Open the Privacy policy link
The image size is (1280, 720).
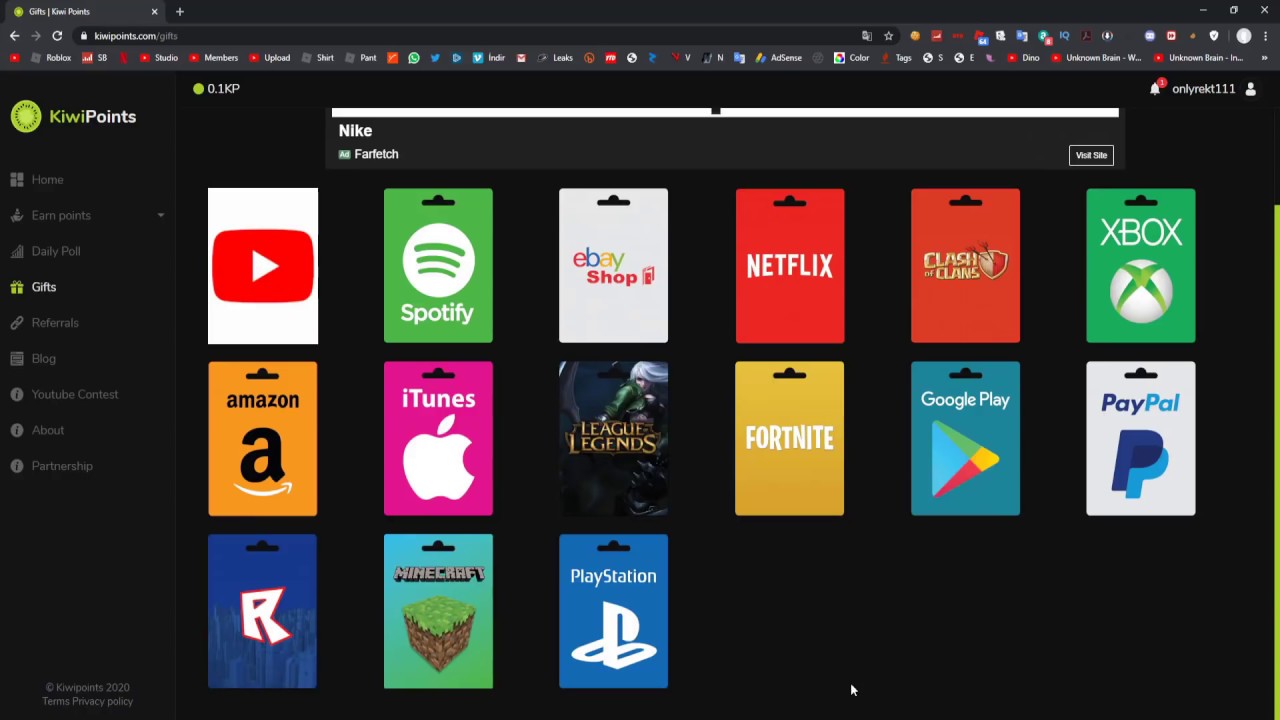102,701
